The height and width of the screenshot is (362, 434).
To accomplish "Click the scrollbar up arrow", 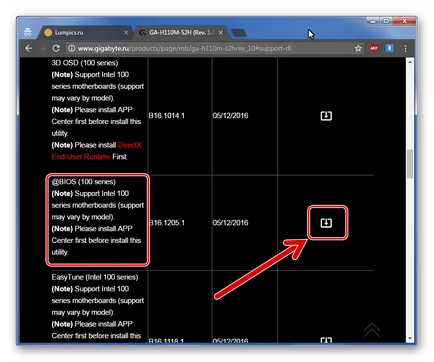I will 410,62.
